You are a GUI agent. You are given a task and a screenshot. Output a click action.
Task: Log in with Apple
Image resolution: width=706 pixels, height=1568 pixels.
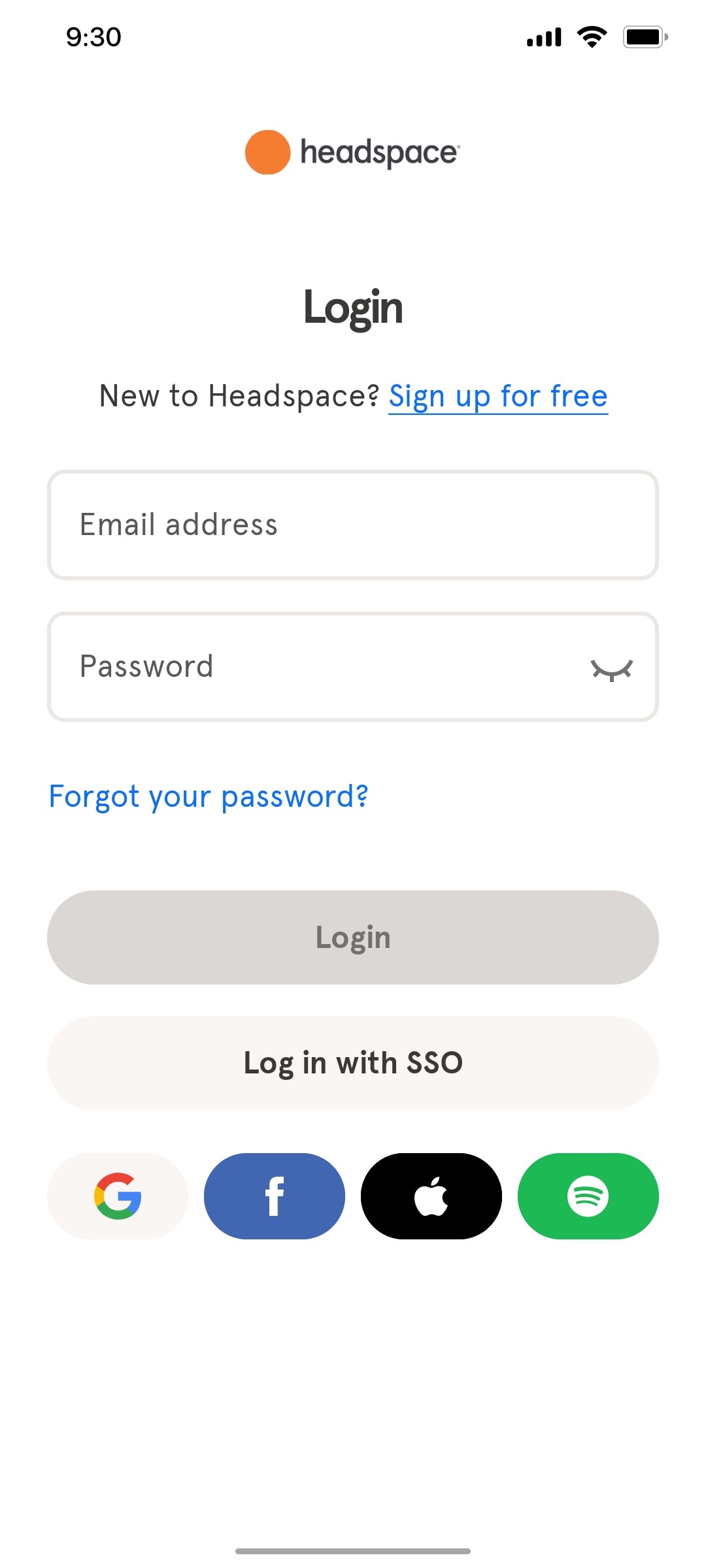point(431,1196)
